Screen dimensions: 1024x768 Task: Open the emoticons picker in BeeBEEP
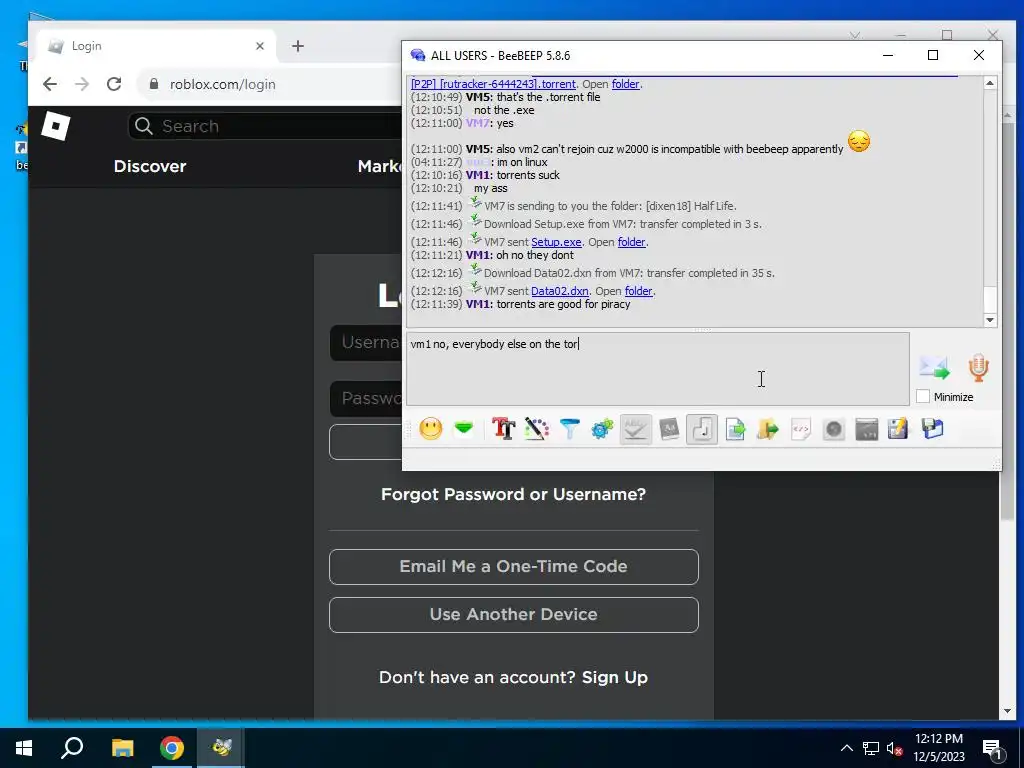[430, 429]
